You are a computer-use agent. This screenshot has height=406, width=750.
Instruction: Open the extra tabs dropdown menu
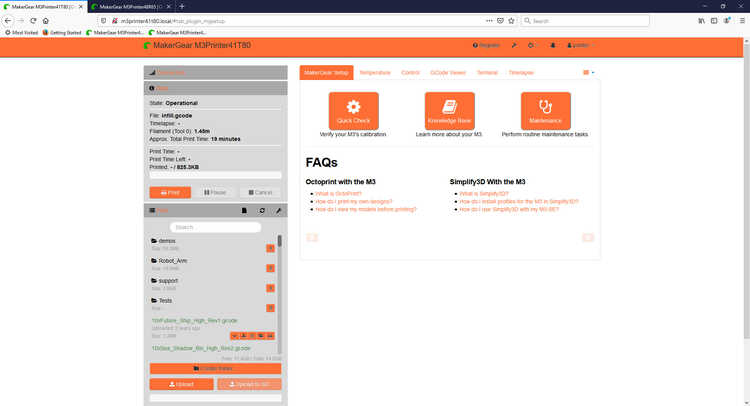coord(589,73)
